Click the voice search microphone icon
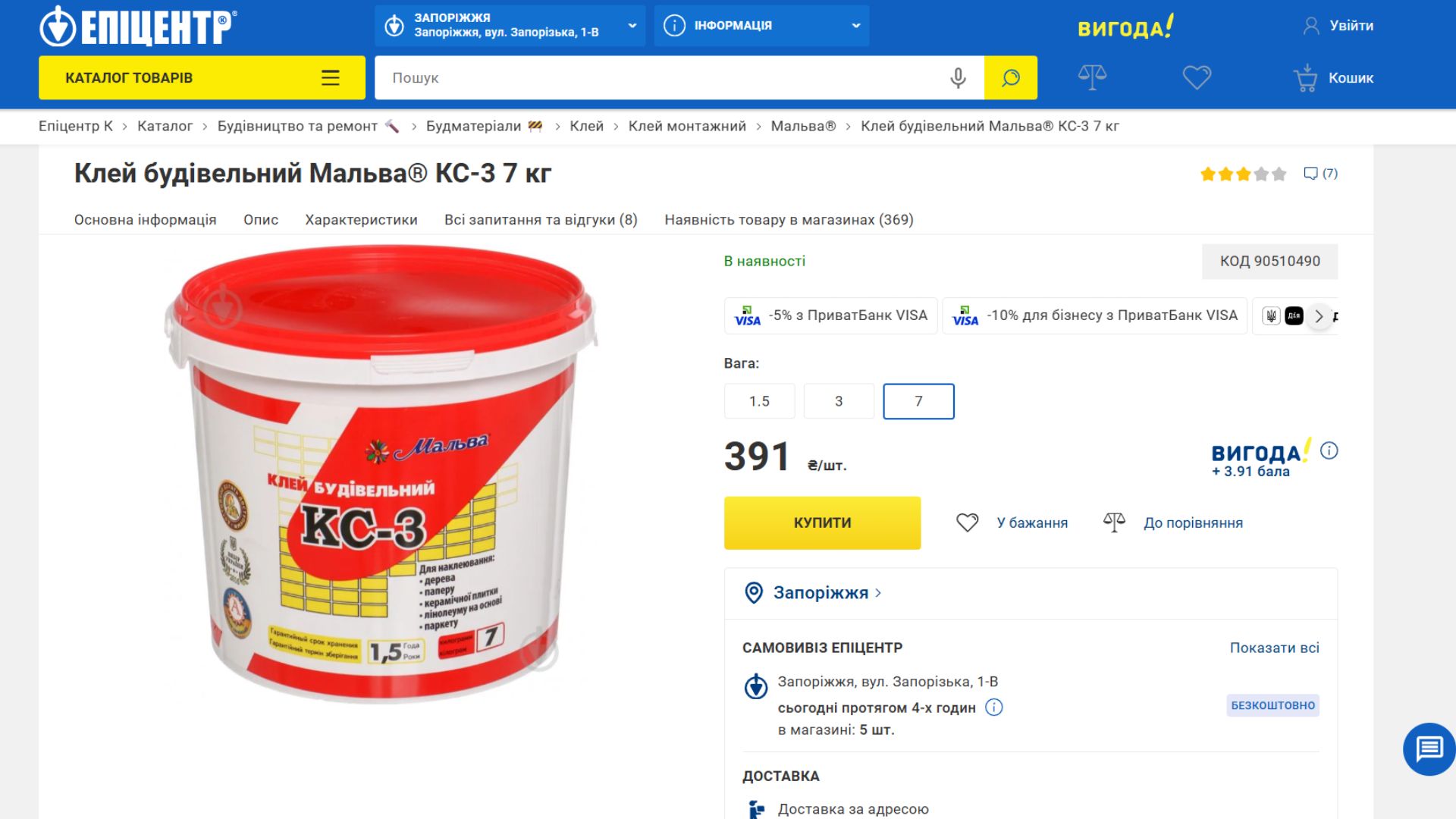 coord(958,78)
